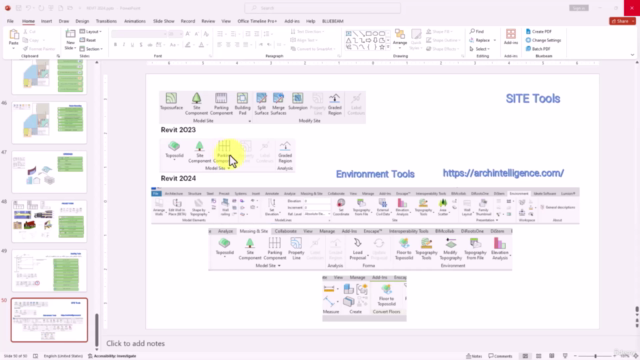Select slide 49 thumbnail
Screen dimensions: 640x360
click(x=49, y=270)
